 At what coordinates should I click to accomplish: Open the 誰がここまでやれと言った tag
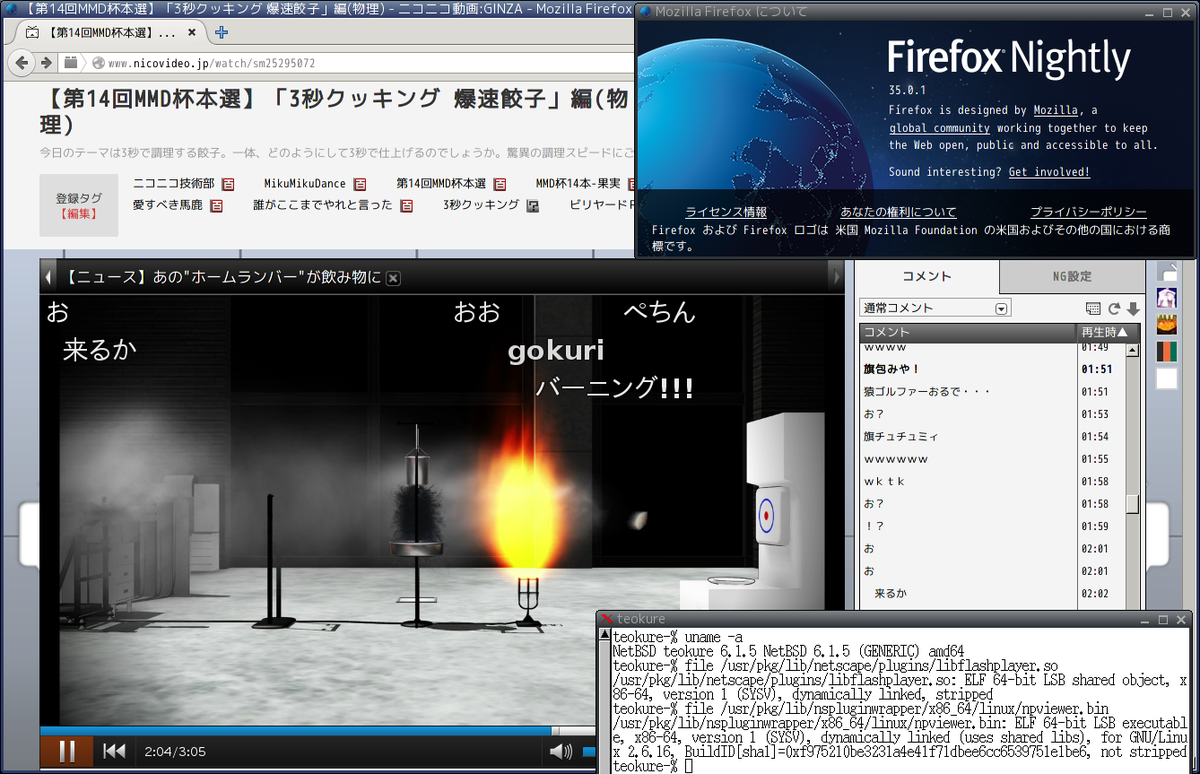pos(324,205)
